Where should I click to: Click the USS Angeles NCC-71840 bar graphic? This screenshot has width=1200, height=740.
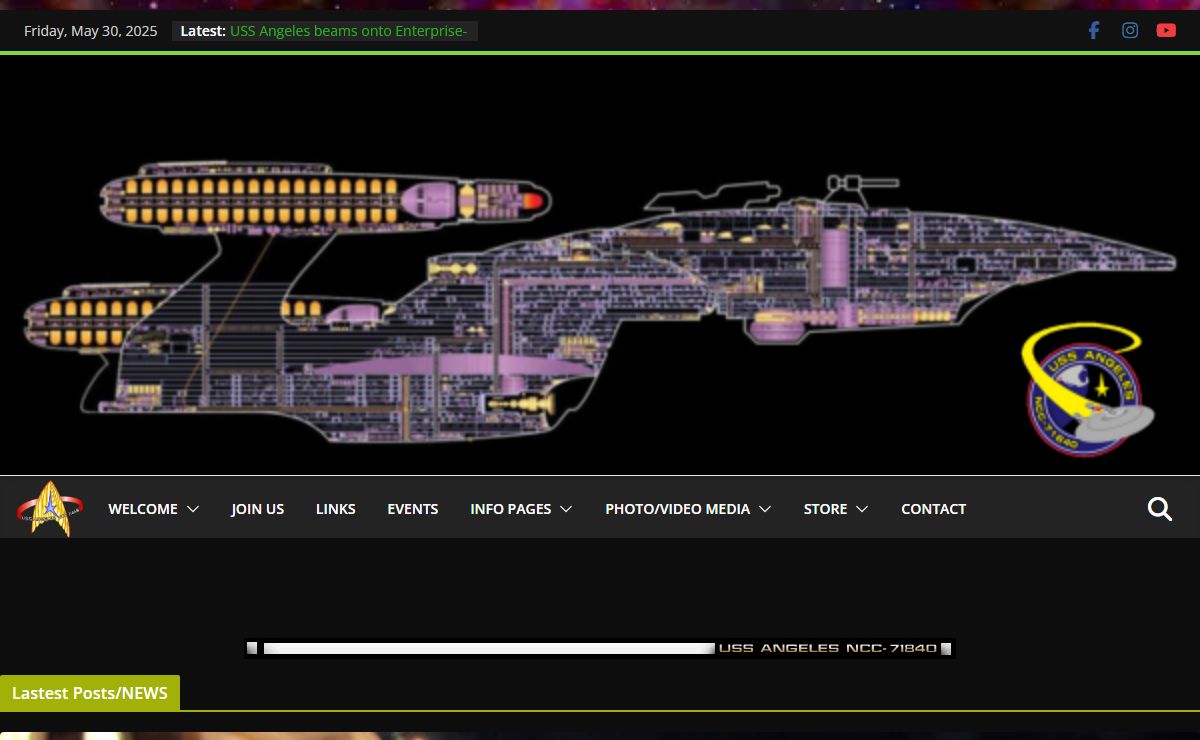click(600, 648)
